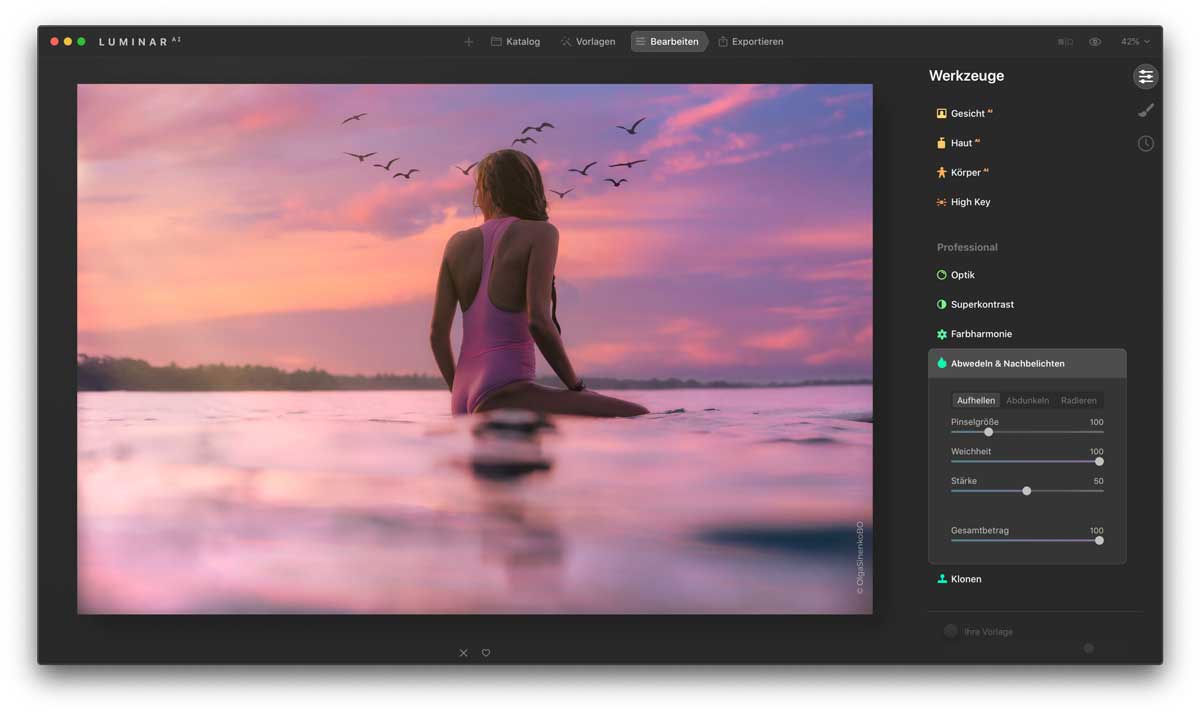Toggle the before/after compare view icon
The image size is (1200, 714).
point(1065,42)
